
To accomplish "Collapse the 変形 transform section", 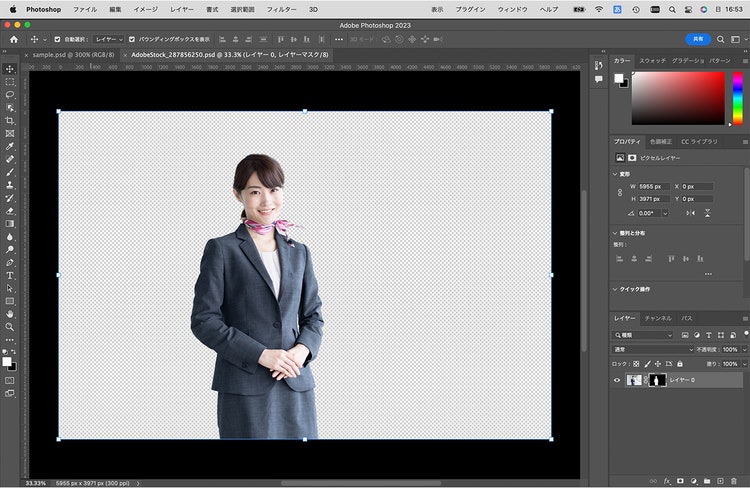I will click(x=615, y=174).
